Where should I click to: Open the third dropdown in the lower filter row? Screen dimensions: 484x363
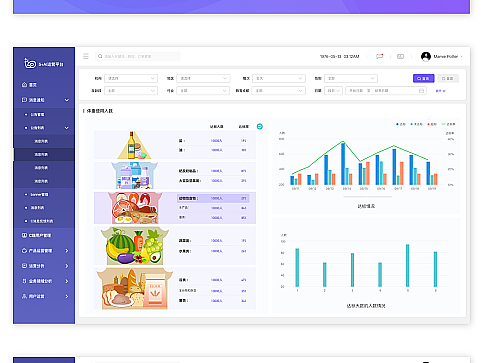pyautogui.click(x=279, y=91)
